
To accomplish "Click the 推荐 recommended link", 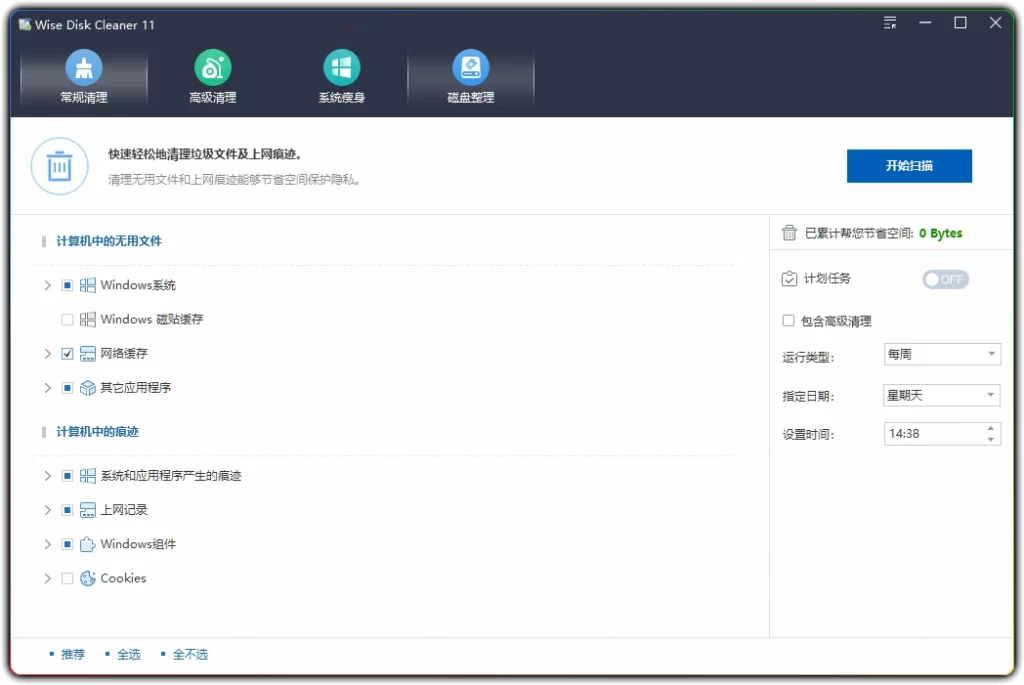I will pos(72,654).
